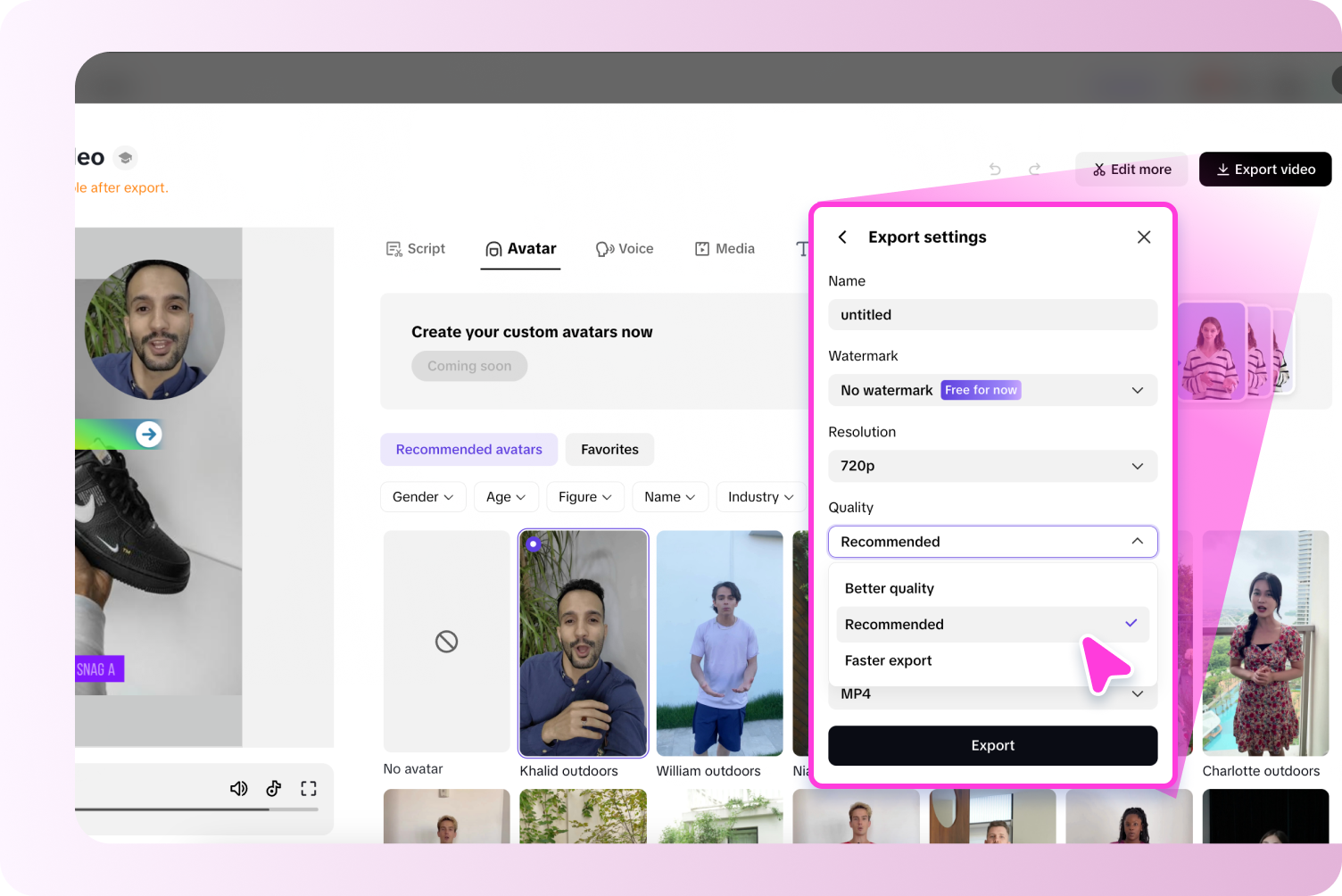Click the TikTok icon in the player controls

coord(273,788)
